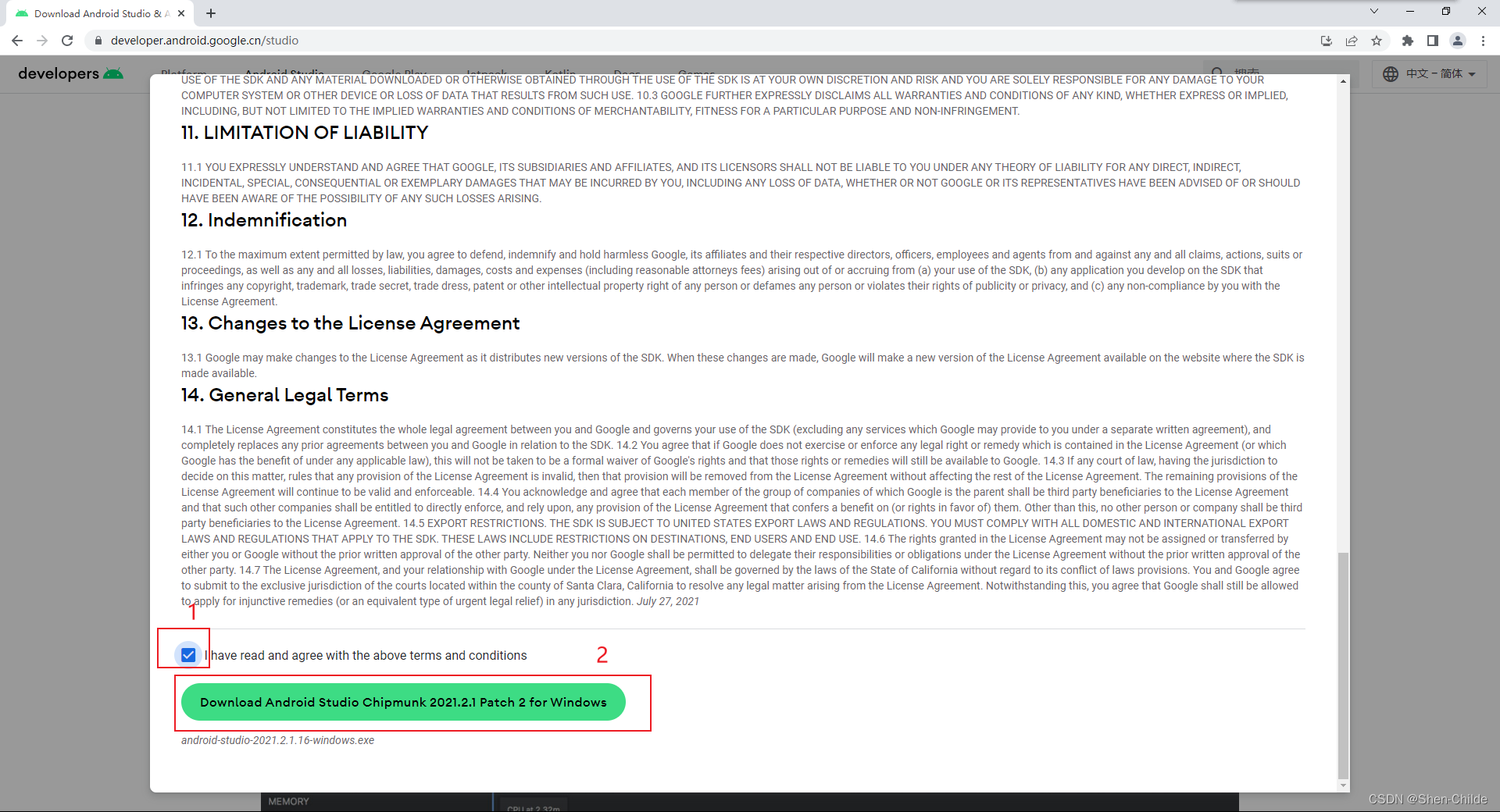
Task: Restore down the Chrome window
Action: (x=1446, y=11)
